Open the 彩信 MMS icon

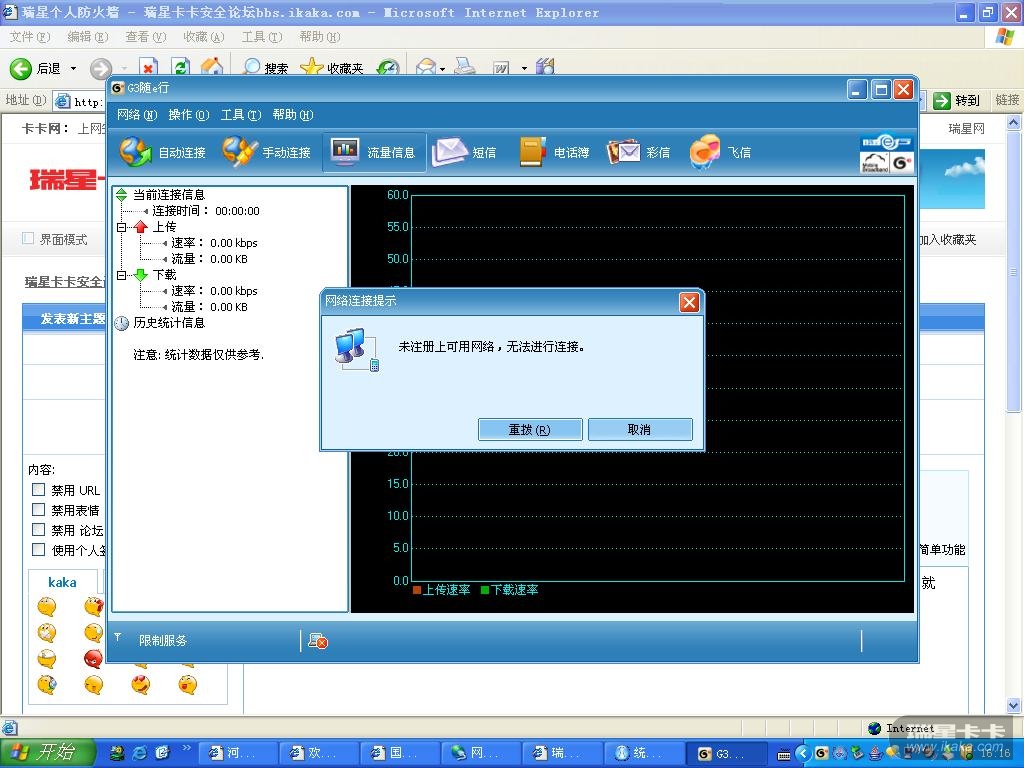point(623,152)
